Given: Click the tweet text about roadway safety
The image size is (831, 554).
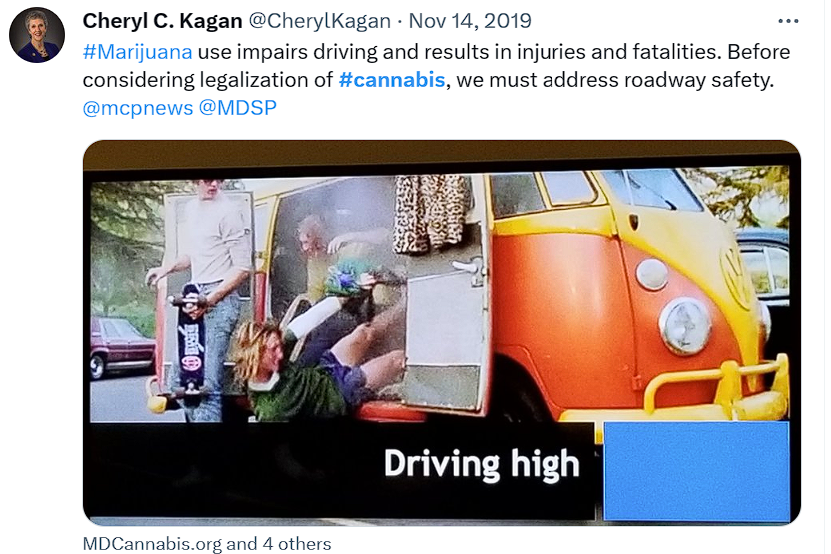Looking at the screenshot, I should tap(436, 66).
